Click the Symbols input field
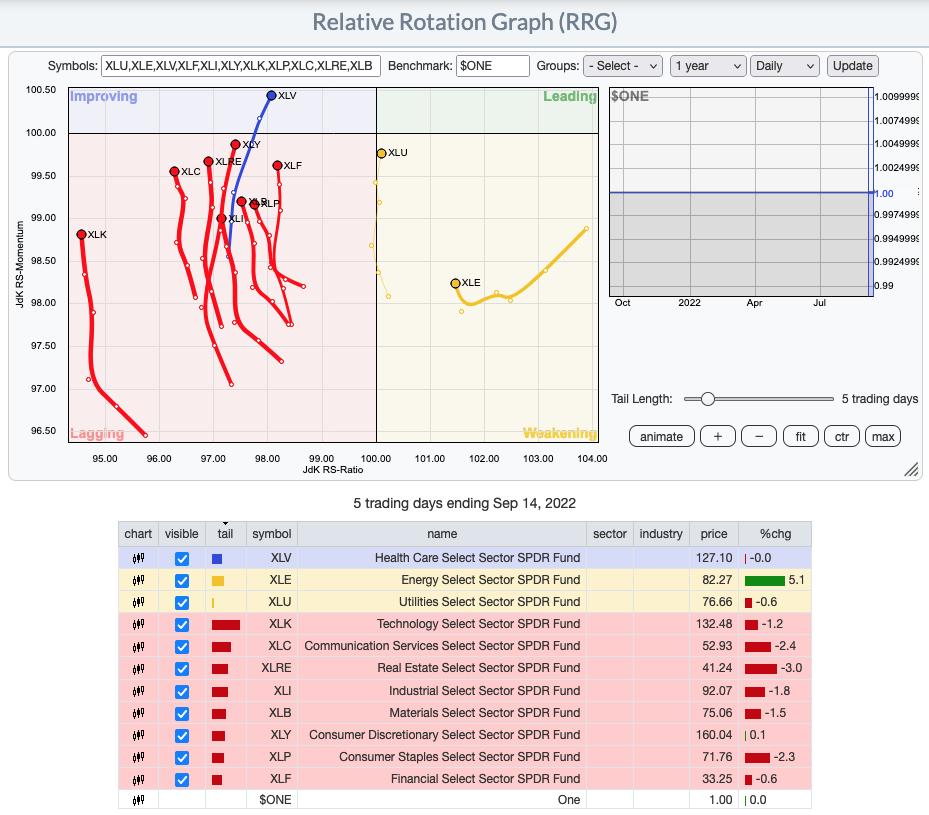Viewport: 929px width, 815px height. coord(241,66)
